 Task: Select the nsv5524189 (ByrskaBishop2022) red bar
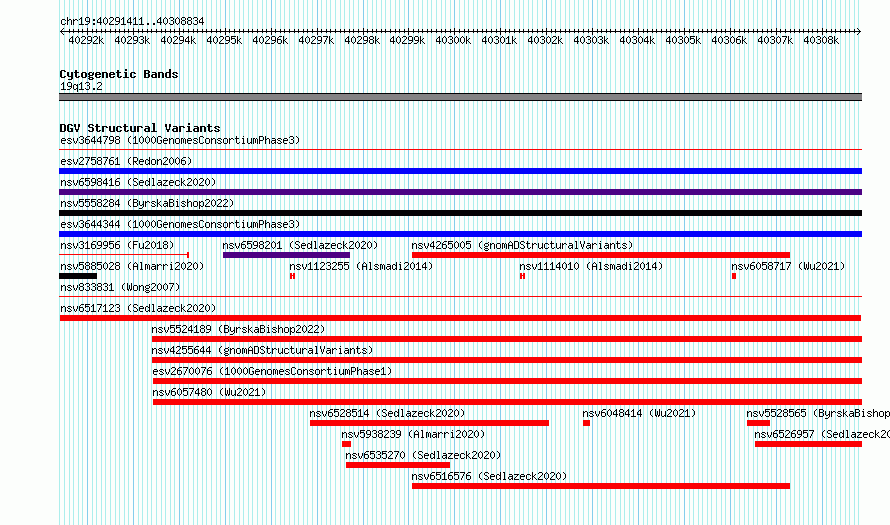[507, 339]
